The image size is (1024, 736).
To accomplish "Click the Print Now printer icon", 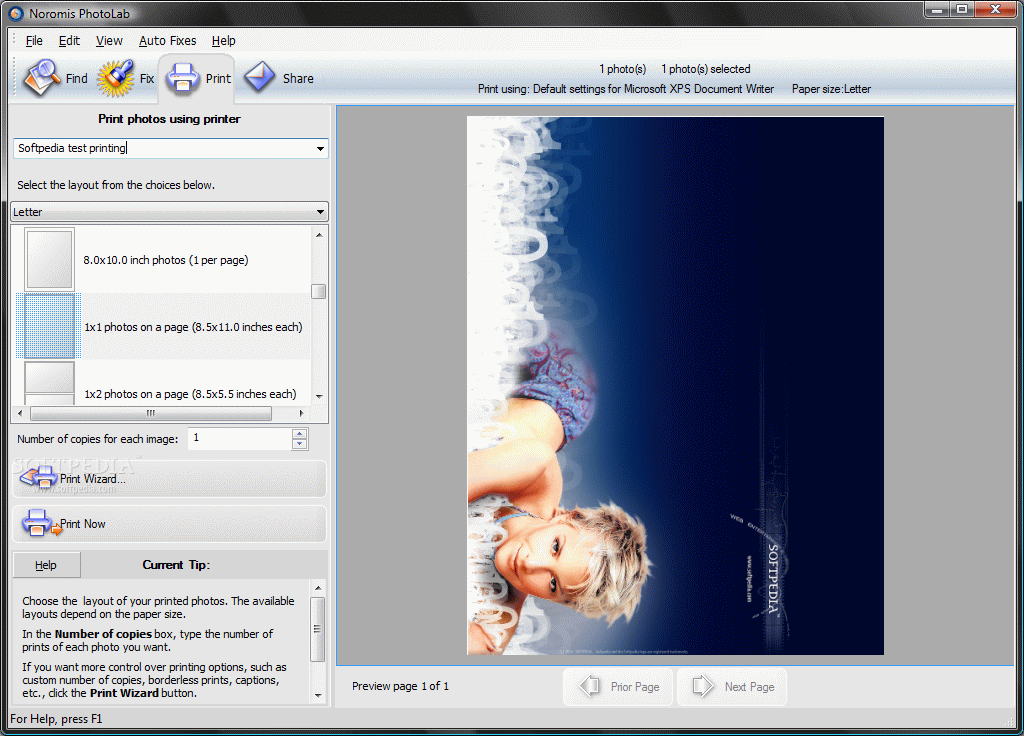I will click(x=40, y=523).
